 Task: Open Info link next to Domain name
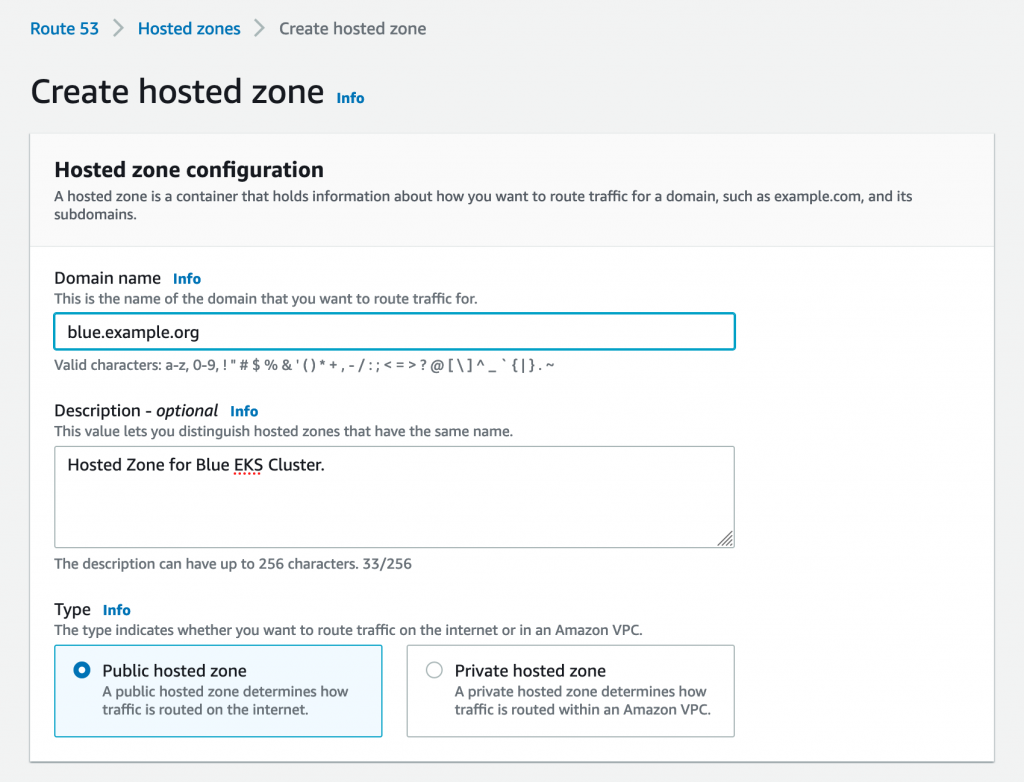pos(187,279)
